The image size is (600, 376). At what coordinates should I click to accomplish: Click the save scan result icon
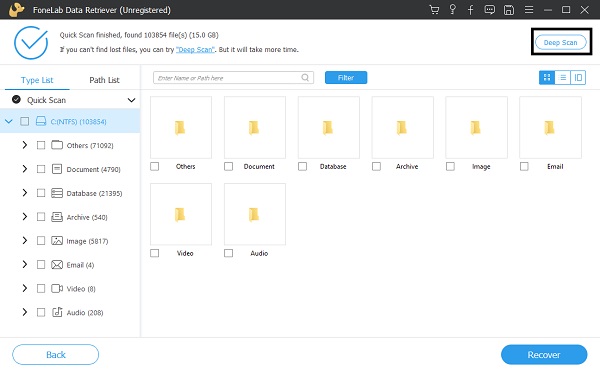click(x=509, y=10)
